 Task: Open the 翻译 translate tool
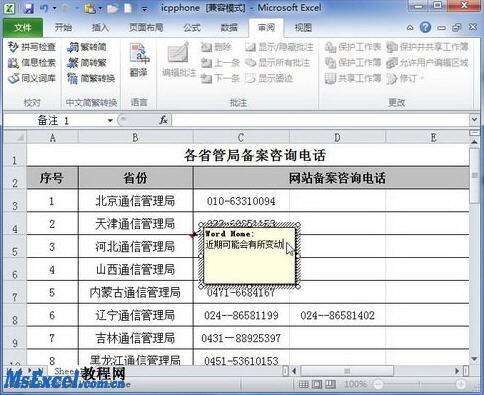(x=139, y=61)
